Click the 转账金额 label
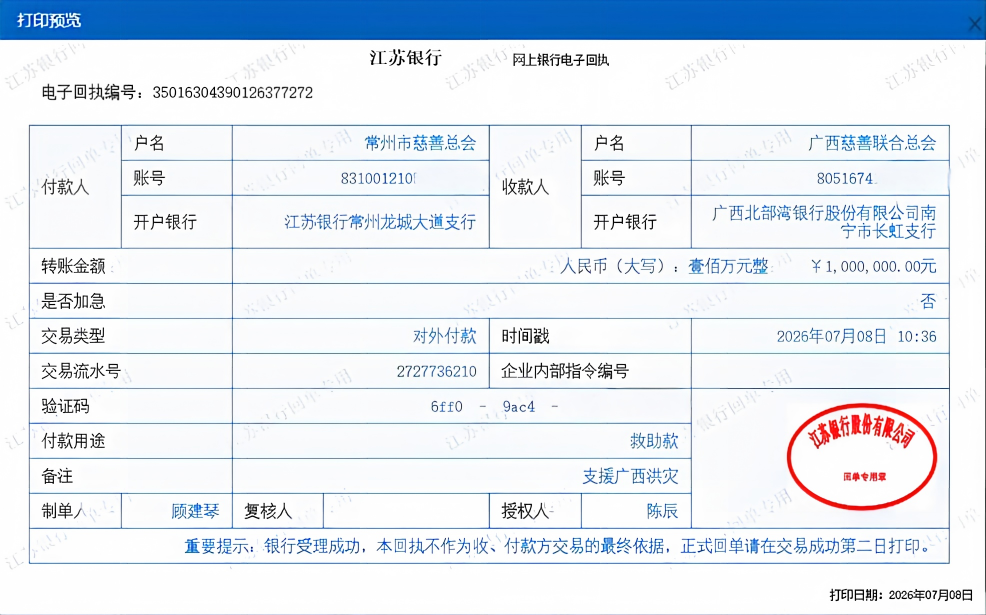The height and width of the screenshot is (615, 986). (73, 267)
